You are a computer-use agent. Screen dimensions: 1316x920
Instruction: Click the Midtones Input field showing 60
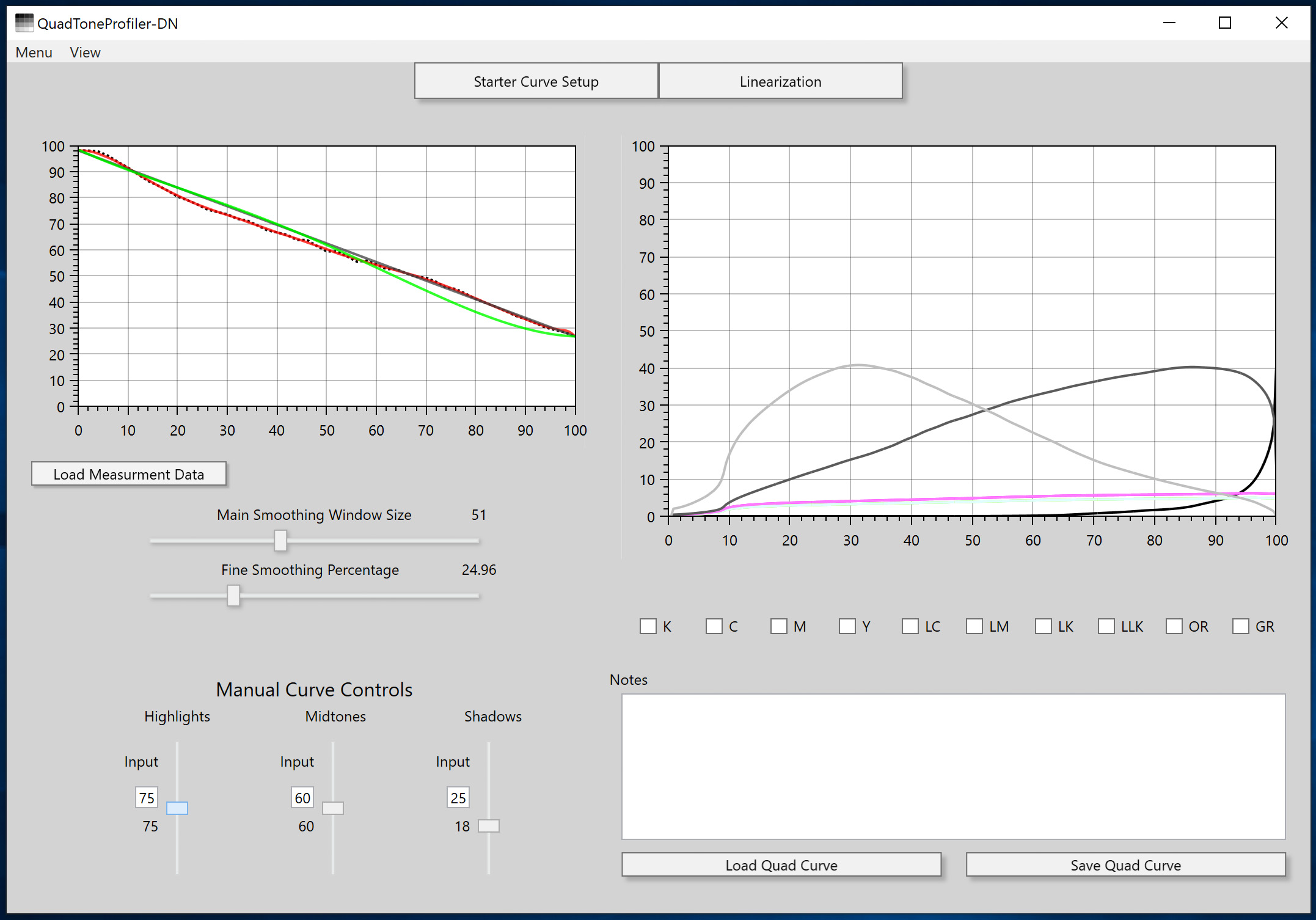[x=302, y=798]
